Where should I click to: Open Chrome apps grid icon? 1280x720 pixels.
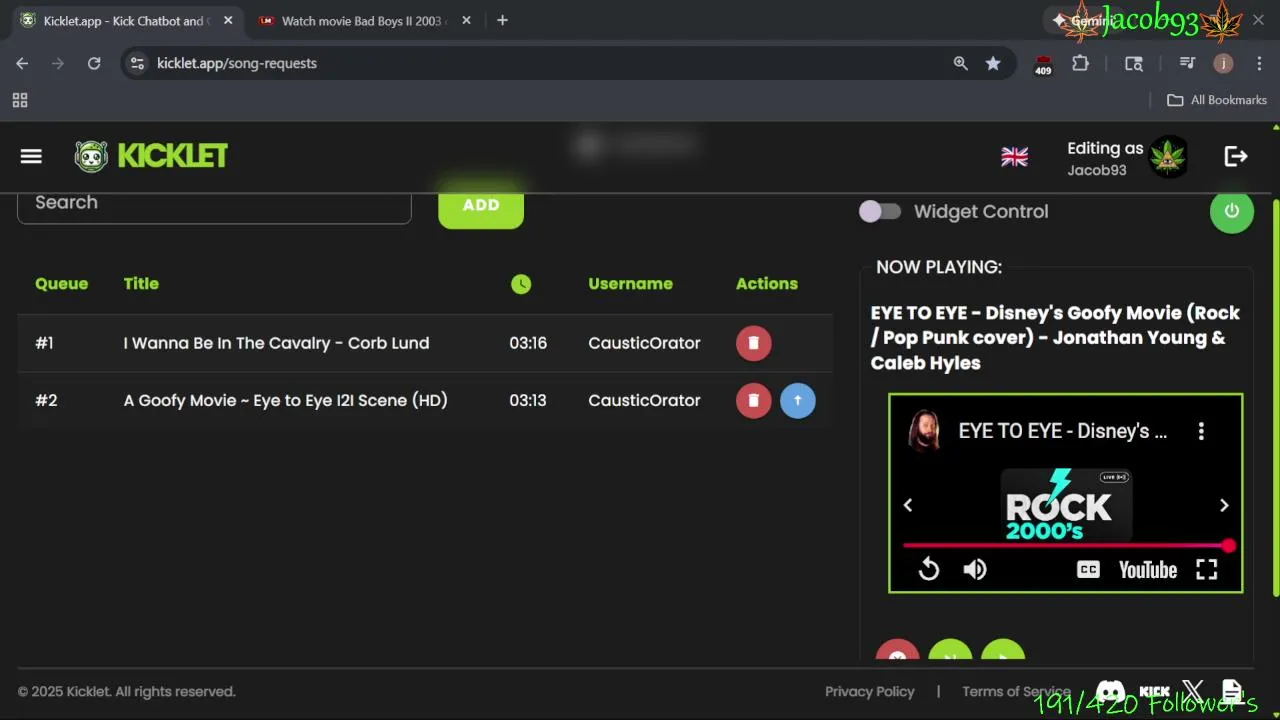pos(20,100)
